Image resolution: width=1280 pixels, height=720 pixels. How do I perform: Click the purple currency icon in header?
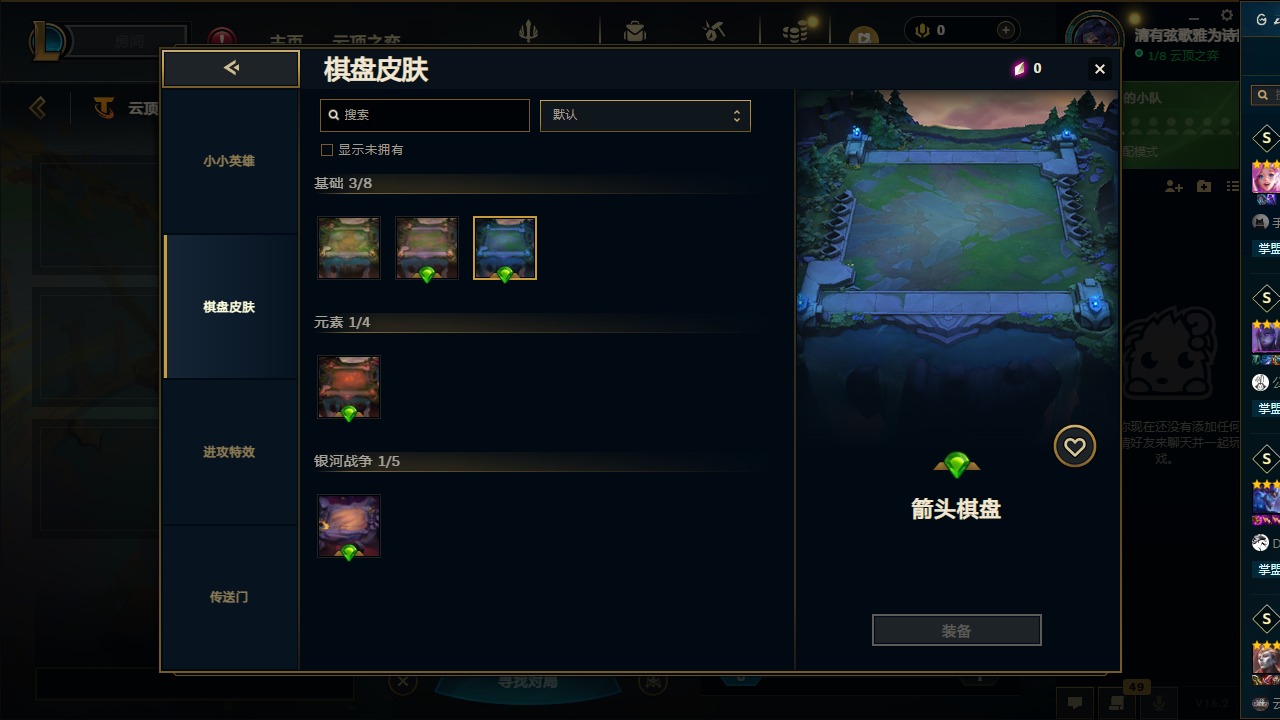[1019, 69]
